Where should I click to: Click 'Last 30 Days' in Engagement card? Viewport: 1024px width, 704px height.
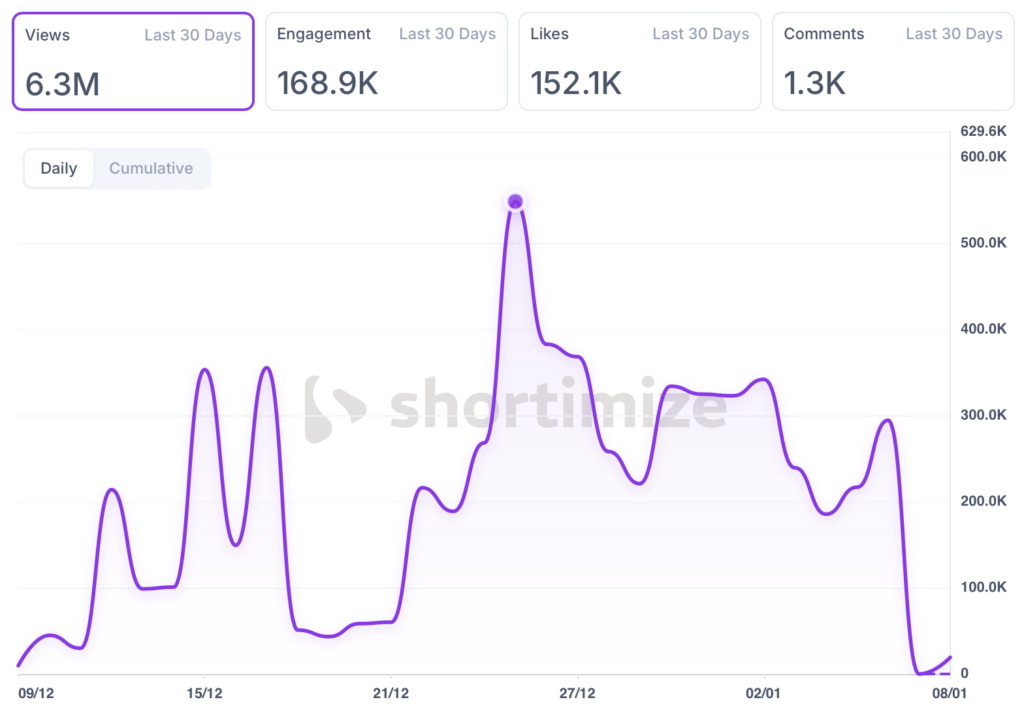coord(447,34)
